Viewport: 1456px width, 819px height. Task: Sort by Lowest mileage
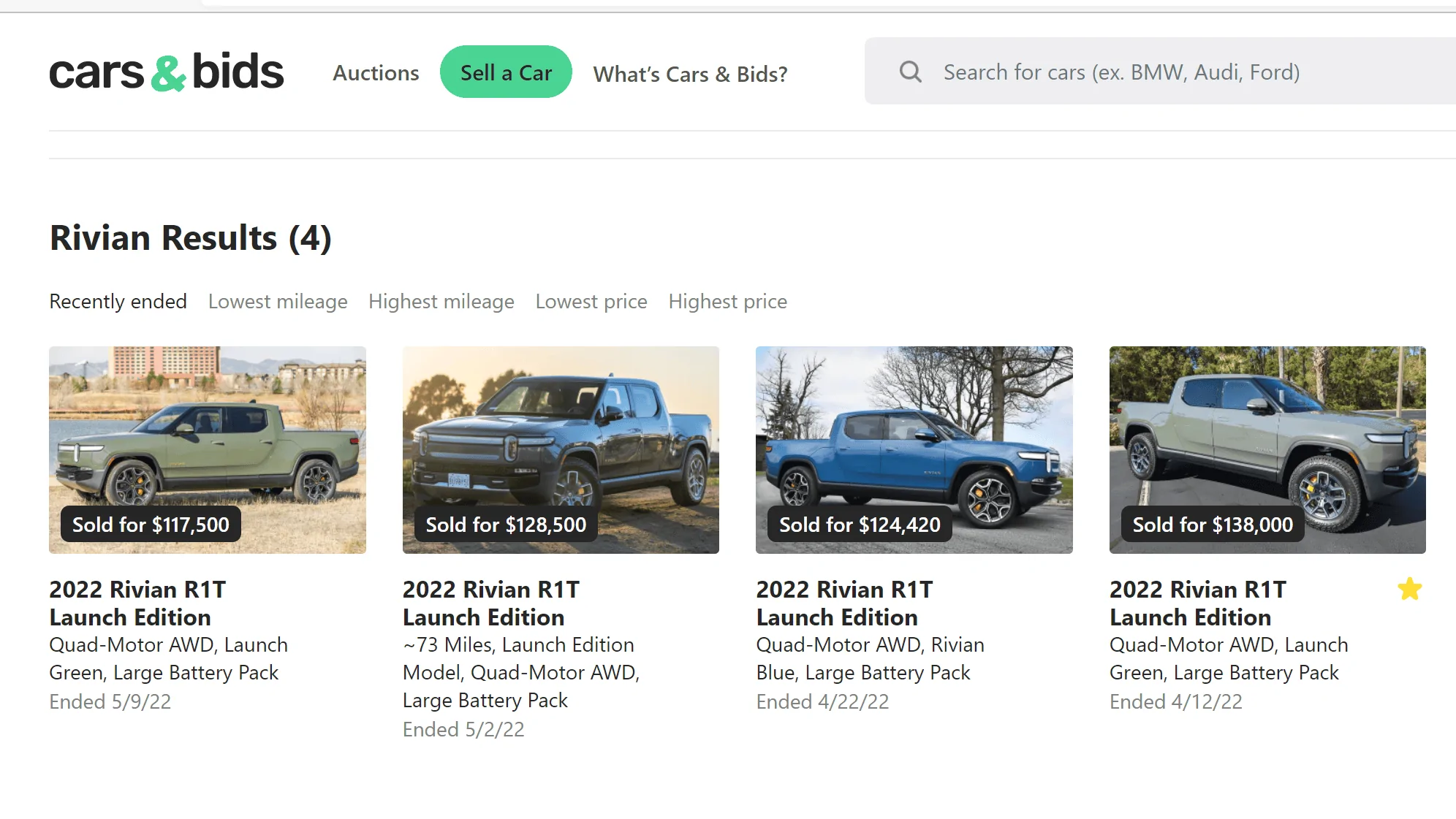[278, 301]
